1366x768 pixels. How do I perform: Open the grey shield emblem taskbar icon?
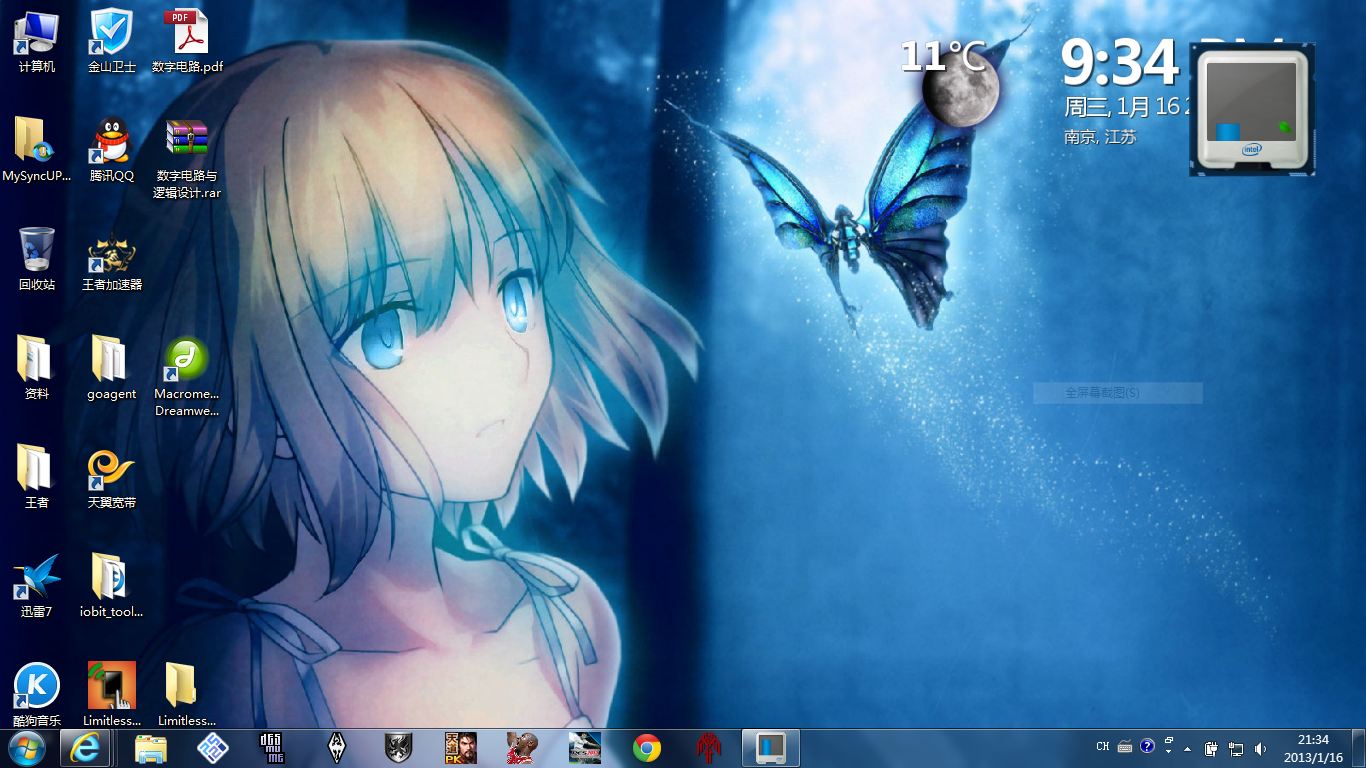click(x=398, y=748)
